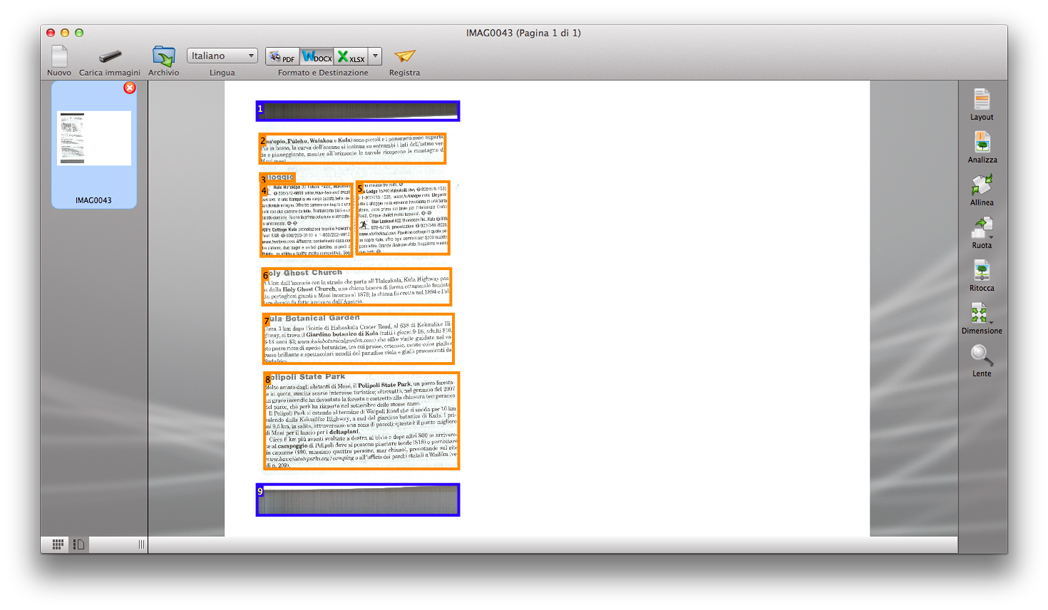Click the Nuovo new document icon

click(x=59, y=57)
